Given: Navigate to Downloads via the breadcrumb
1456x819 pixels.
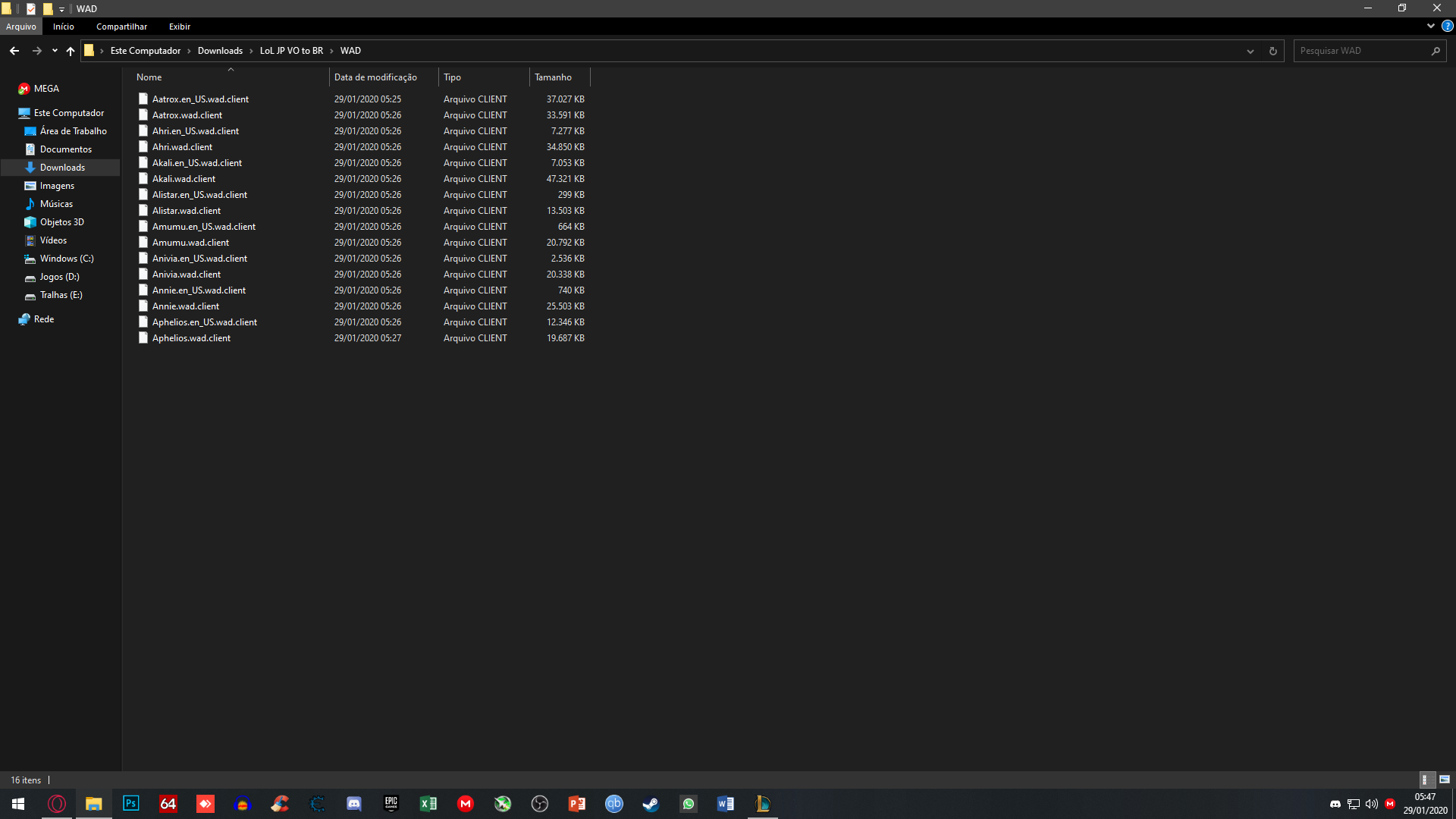Looking at the screenshot, I should click(x=220, y=51).
